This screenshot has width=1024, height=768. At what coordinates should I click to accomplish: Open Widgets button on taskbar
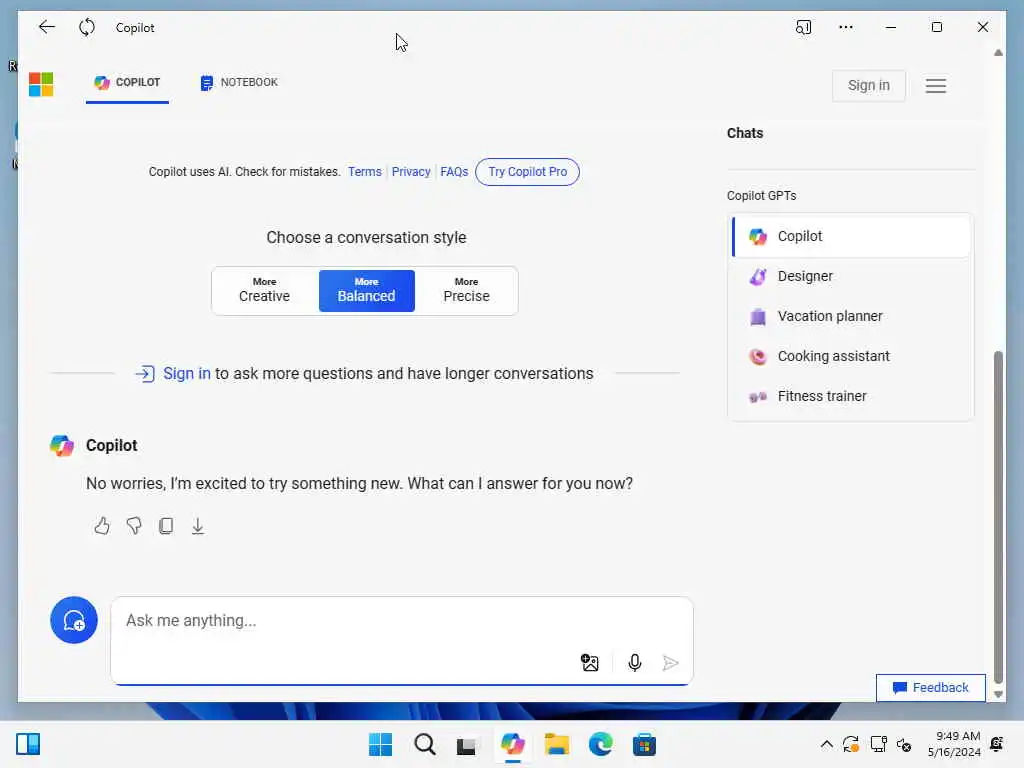[28, 744]
